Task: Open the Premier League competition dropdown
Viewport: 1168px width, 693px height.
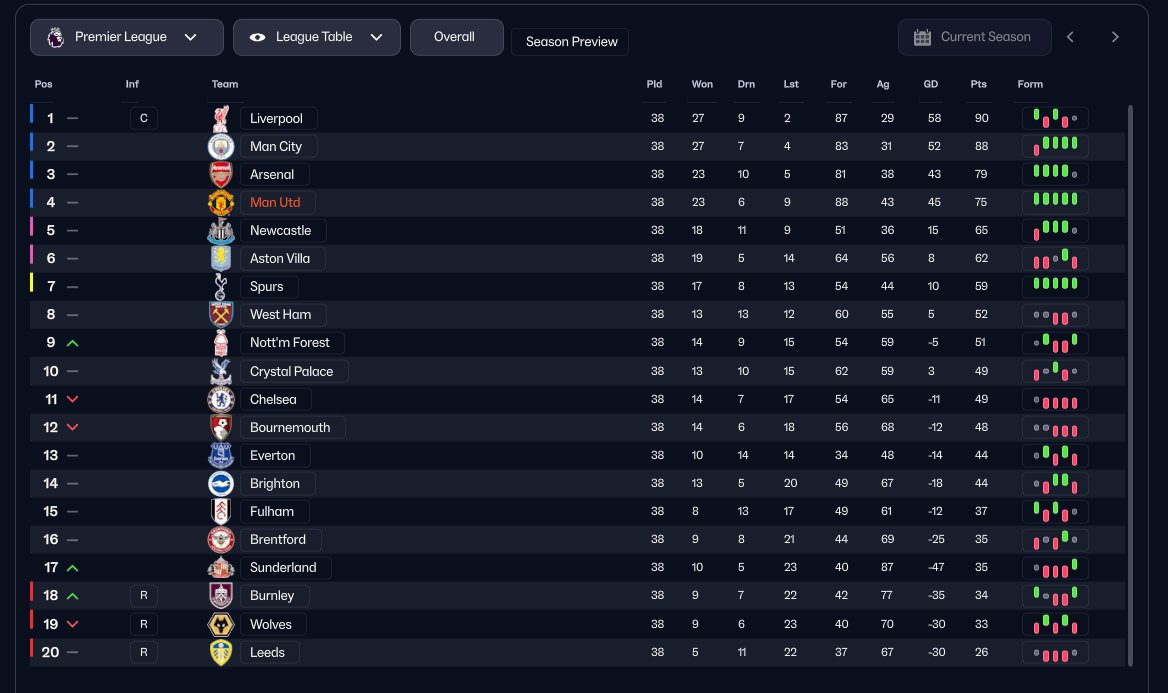Action: pyautogui.click(x=127, y=37)
